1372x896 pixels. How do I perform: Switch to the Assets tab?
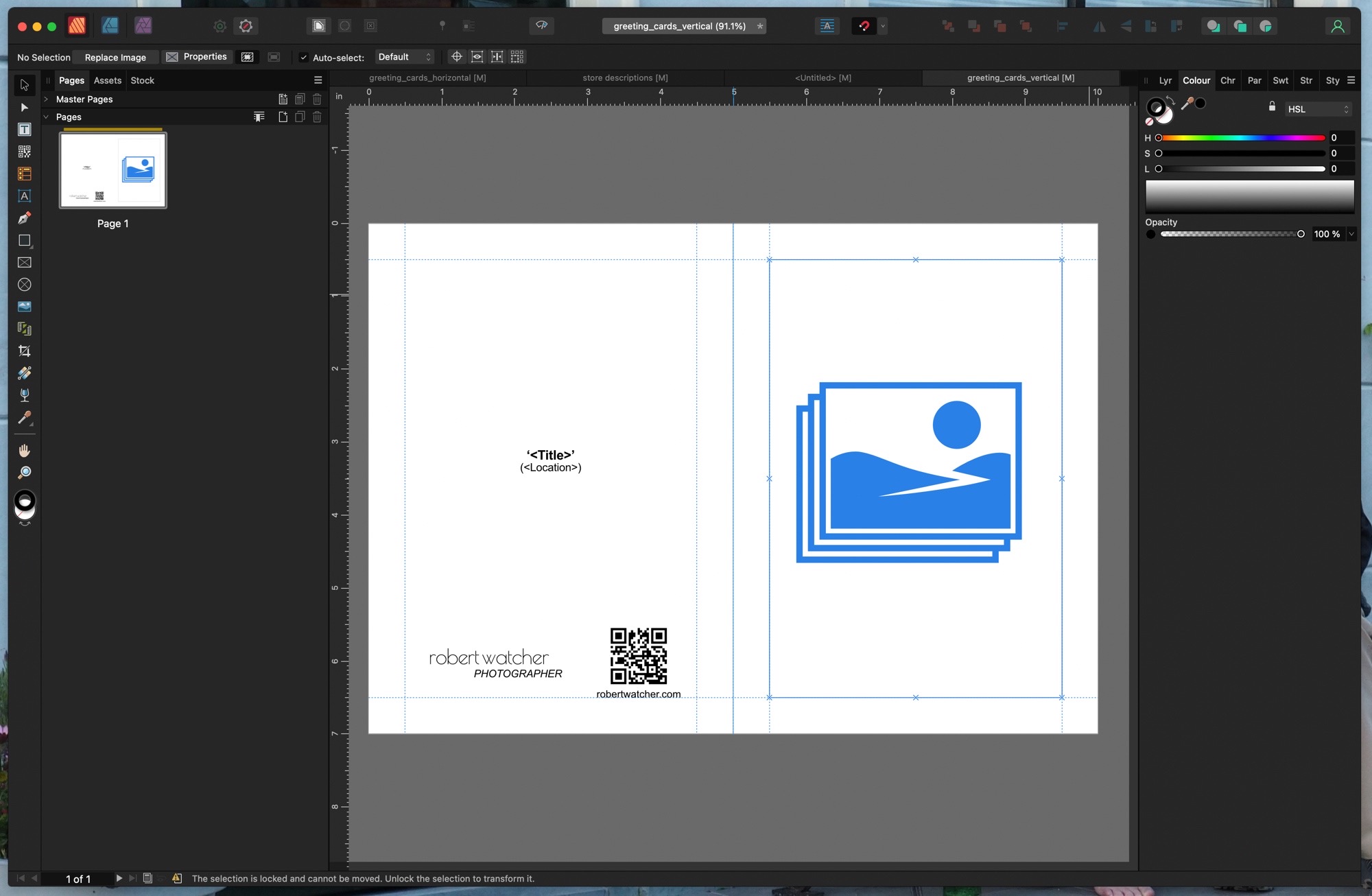pyautogui.click(x=108, y=80)
